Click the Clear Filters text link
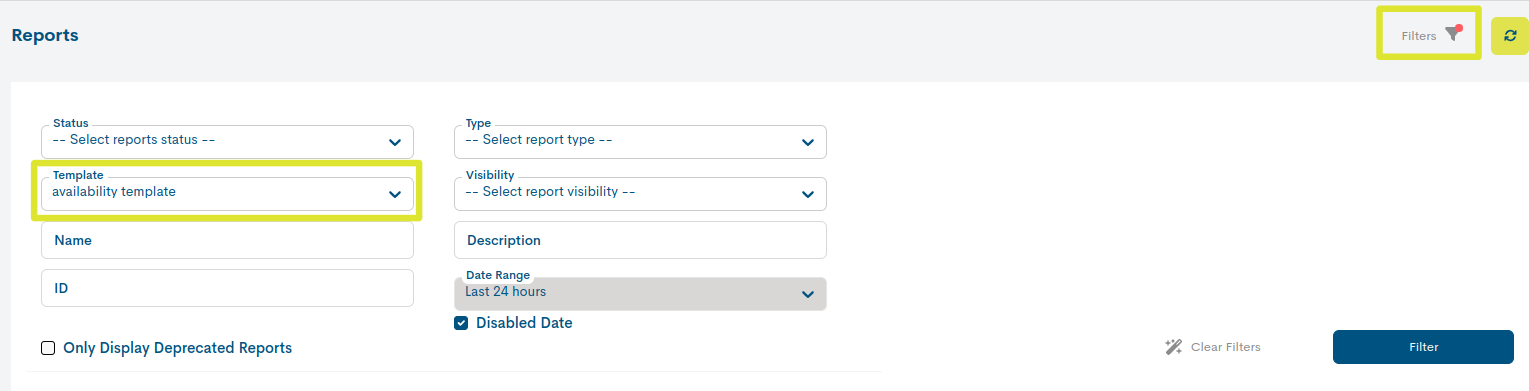This screenshot has width=1529, height=391. (1226, 347)
